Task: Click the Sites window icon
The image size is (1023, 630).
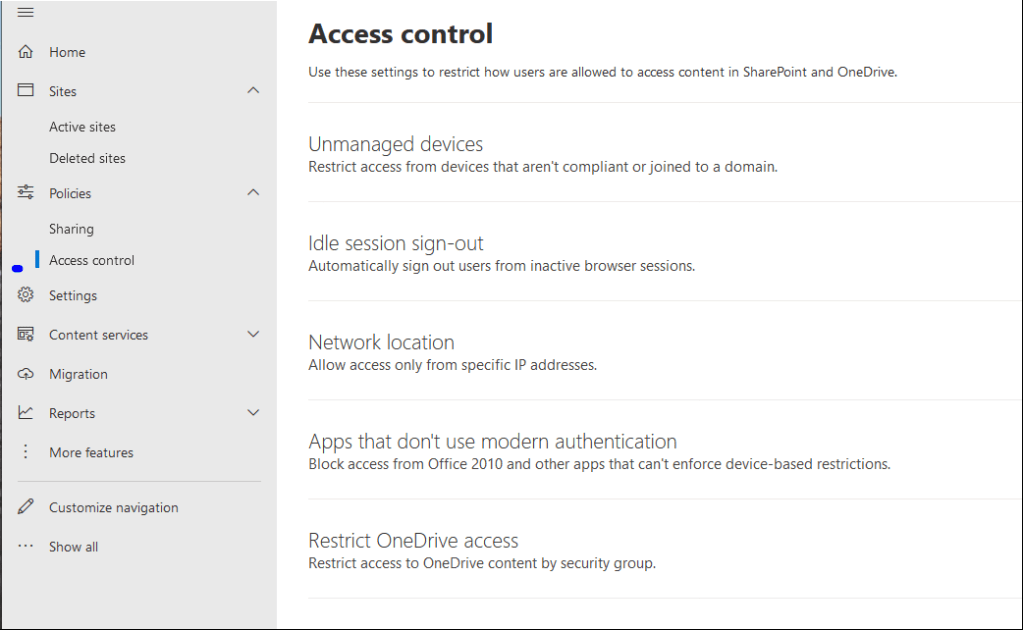Action: 26,91
